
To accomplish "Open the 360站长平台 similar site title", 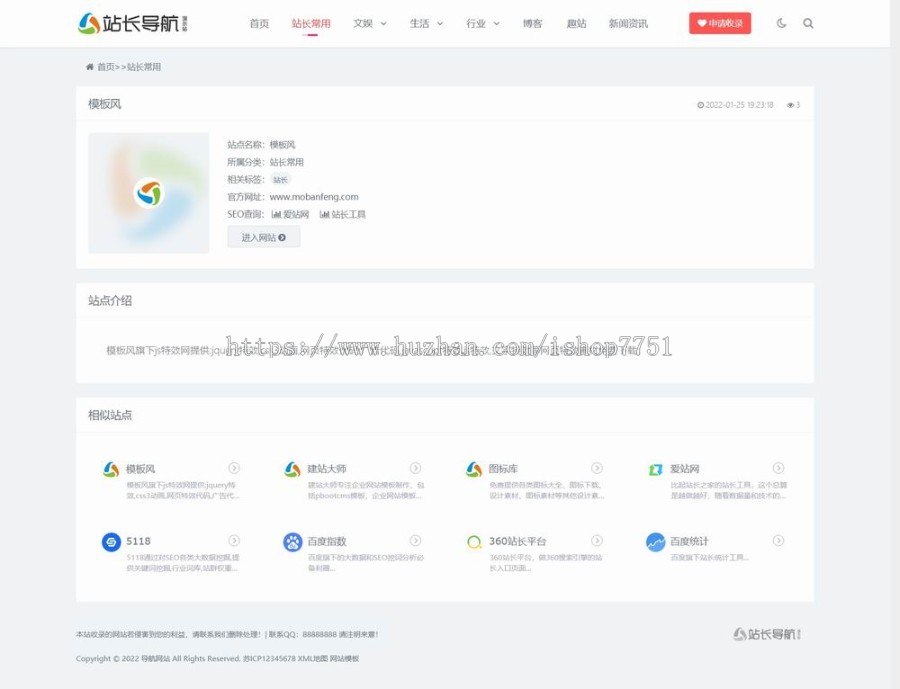I will point(517,541).
